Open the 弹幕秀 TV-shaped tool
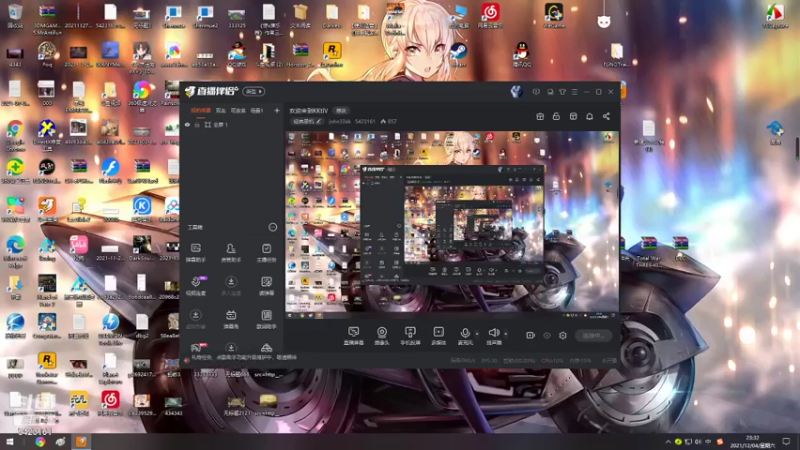This screenshot has height=450, width=800. (x=231, y=319)
